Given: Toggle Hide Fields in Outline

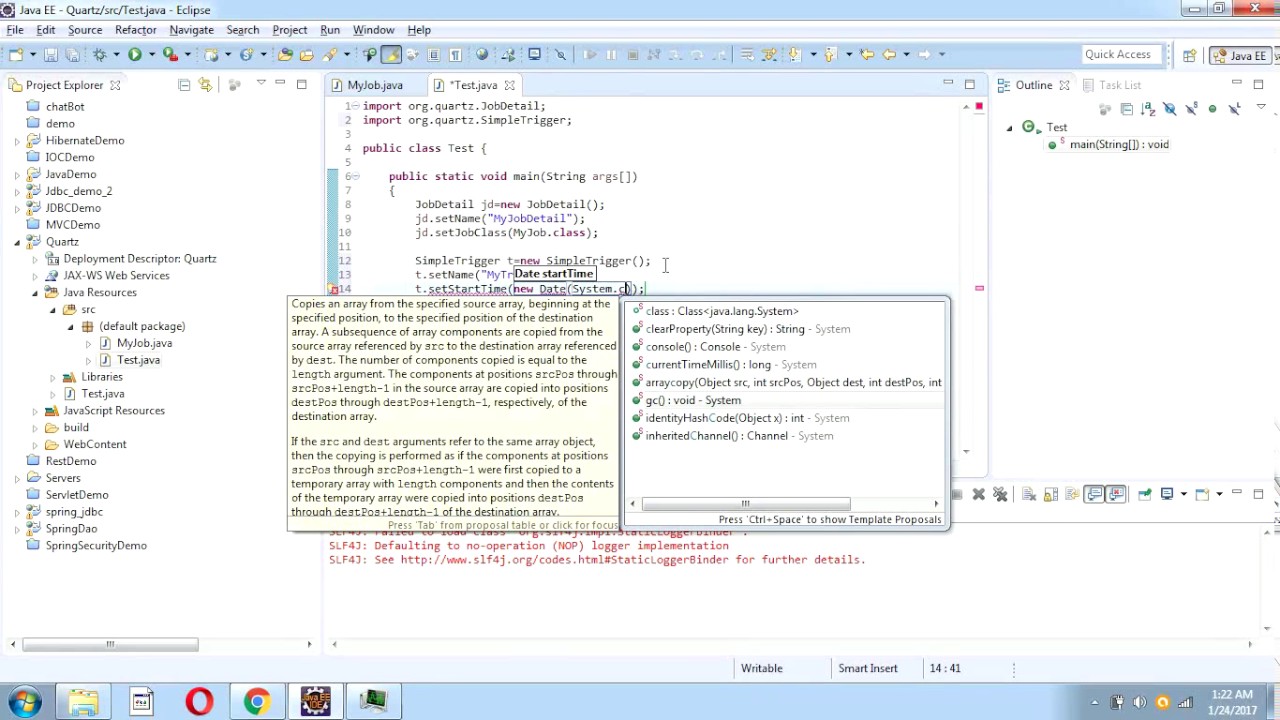Looking at the screenshot, I should [1170, 109].
